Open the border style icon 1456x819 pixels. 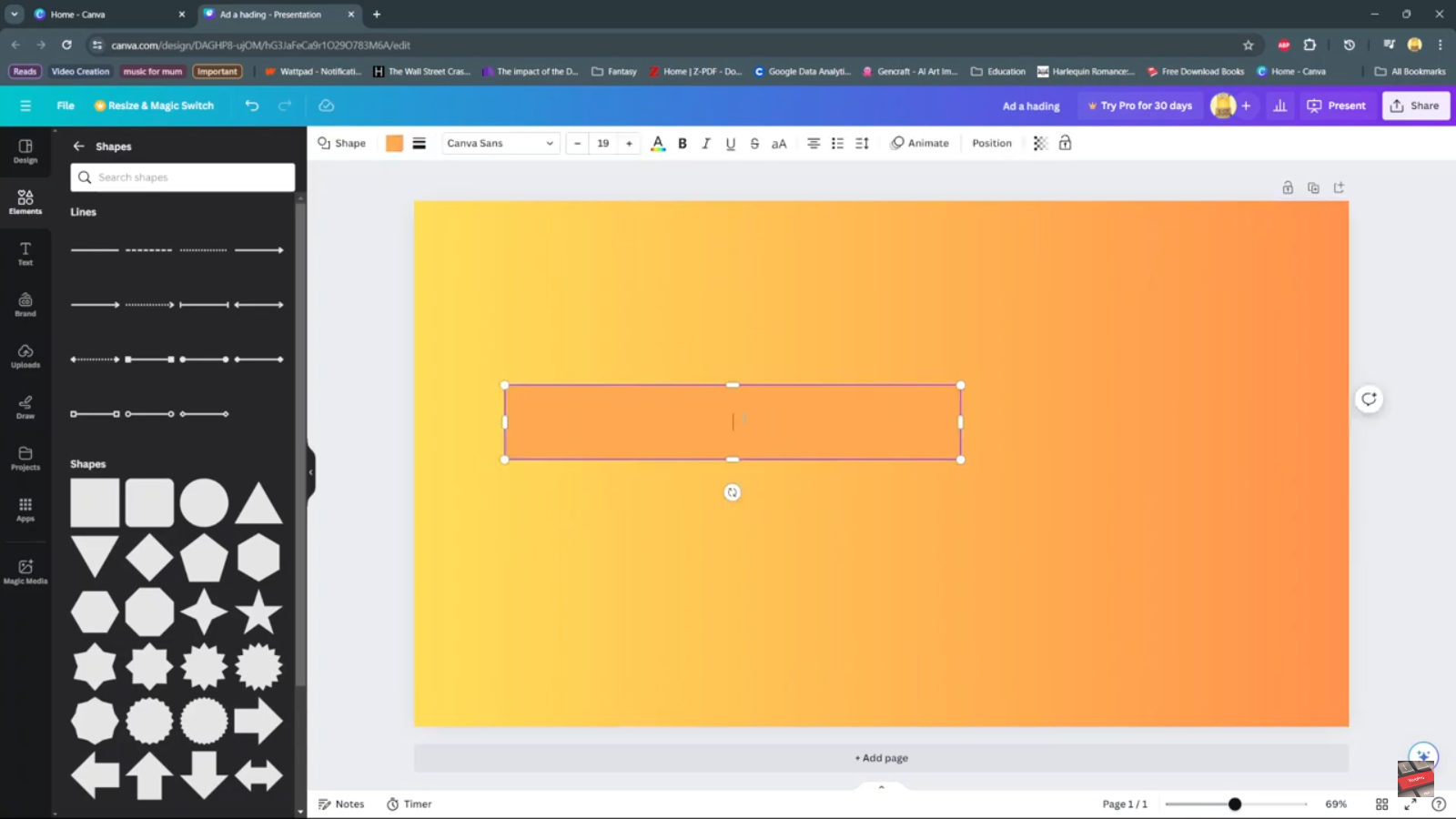420,143
